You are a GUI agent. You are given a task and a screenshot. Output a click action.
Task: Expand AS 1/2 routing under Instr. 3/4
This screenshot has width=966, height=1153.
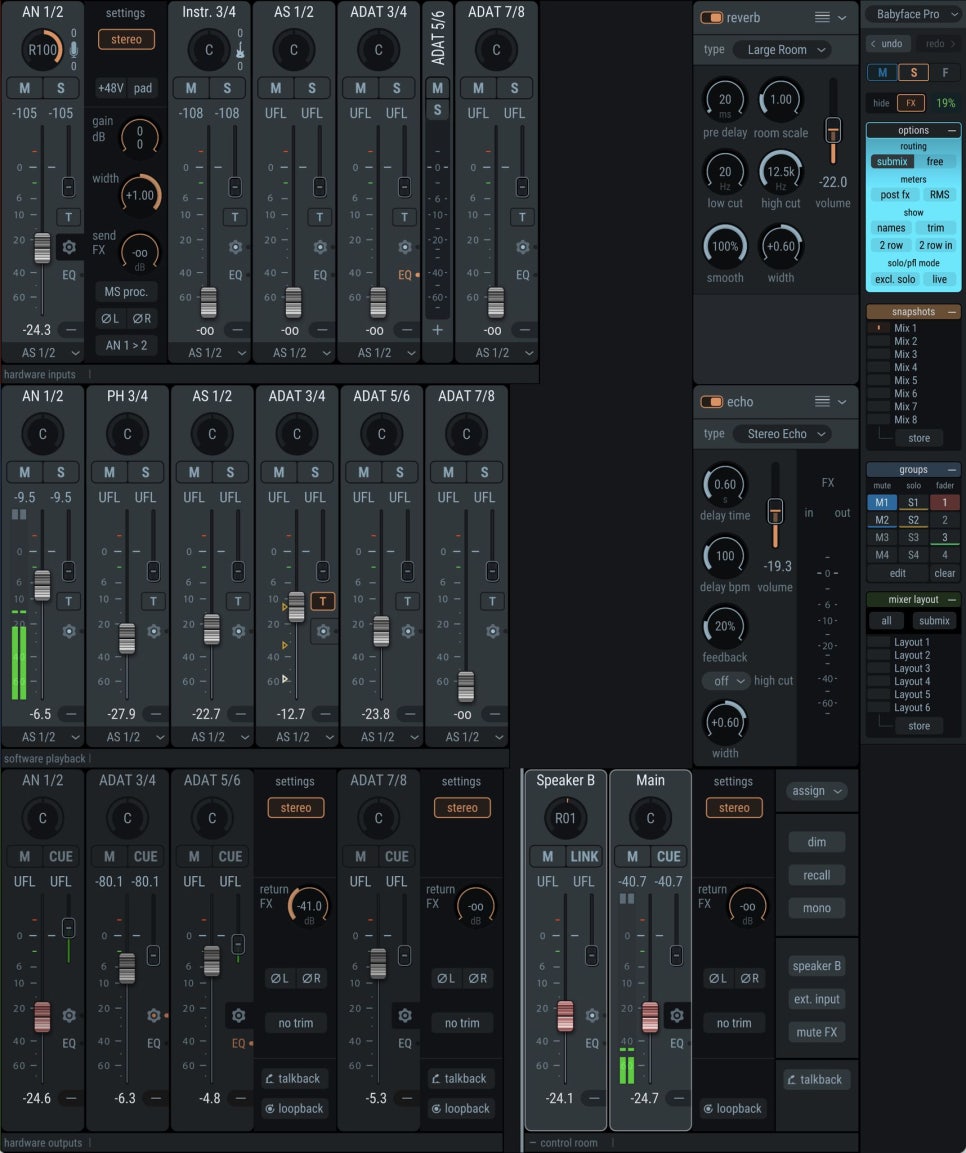(x=210, y=353)
